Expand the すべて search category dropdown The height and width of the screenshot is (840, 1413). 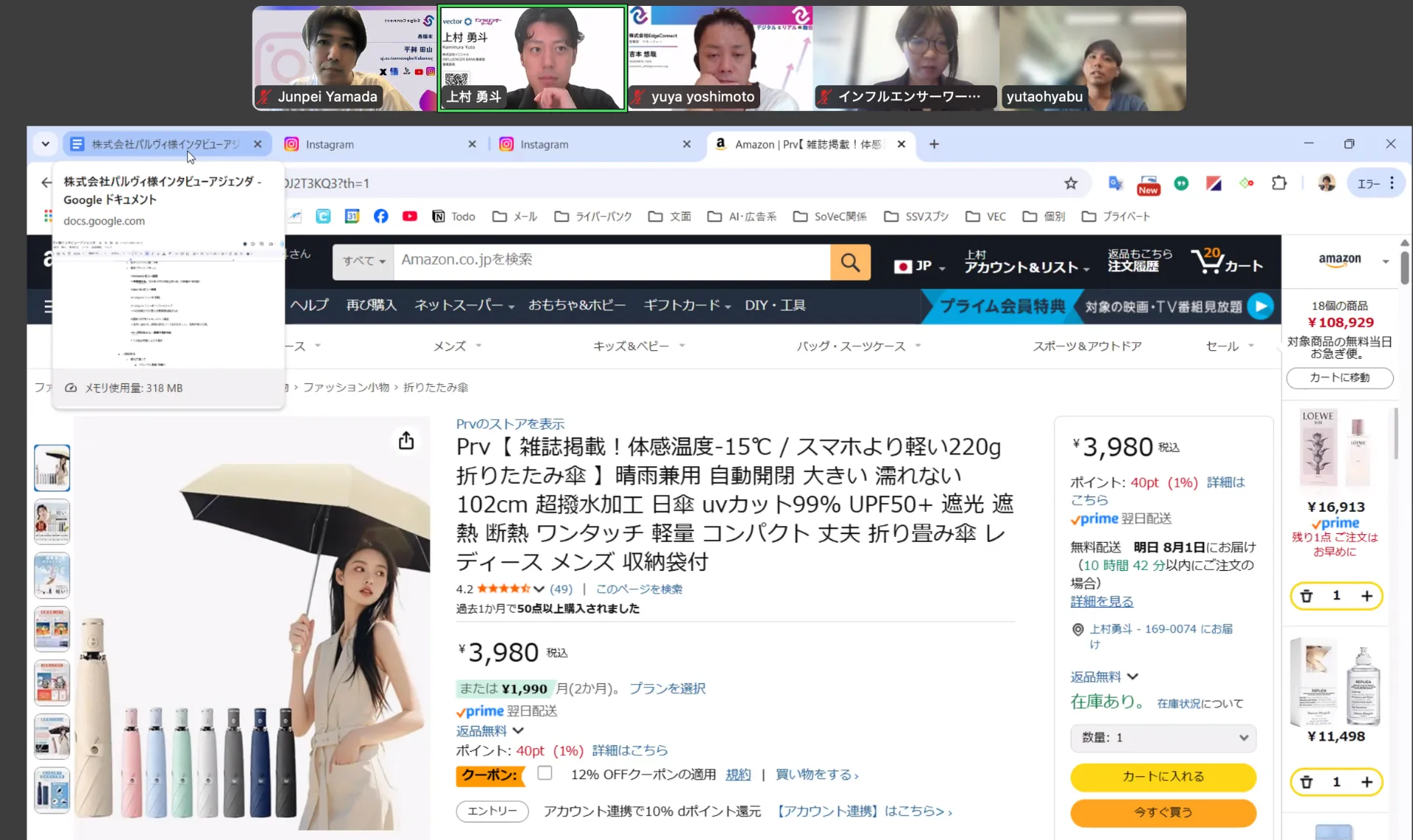[364, 261]
